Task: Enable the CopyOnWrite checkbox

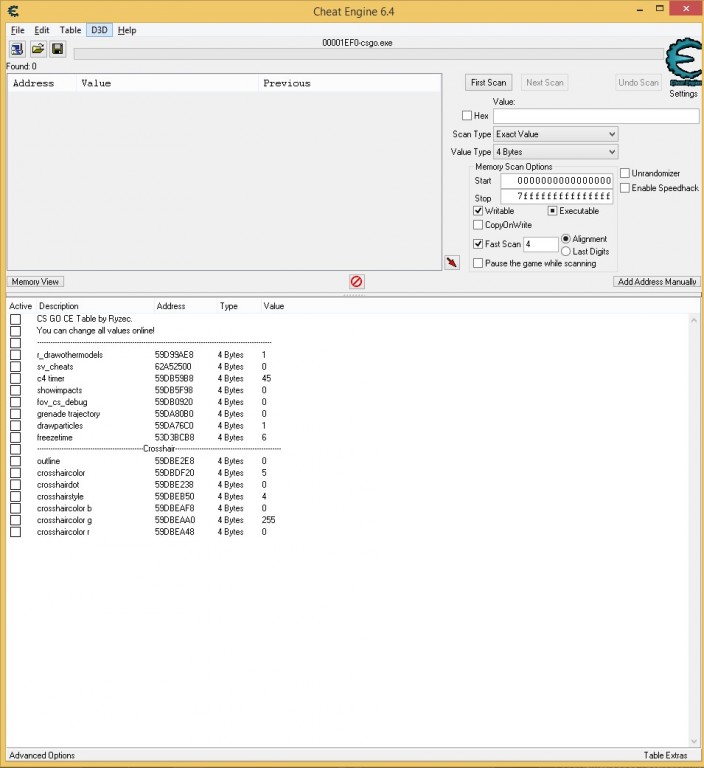Action: coord(478,225)
